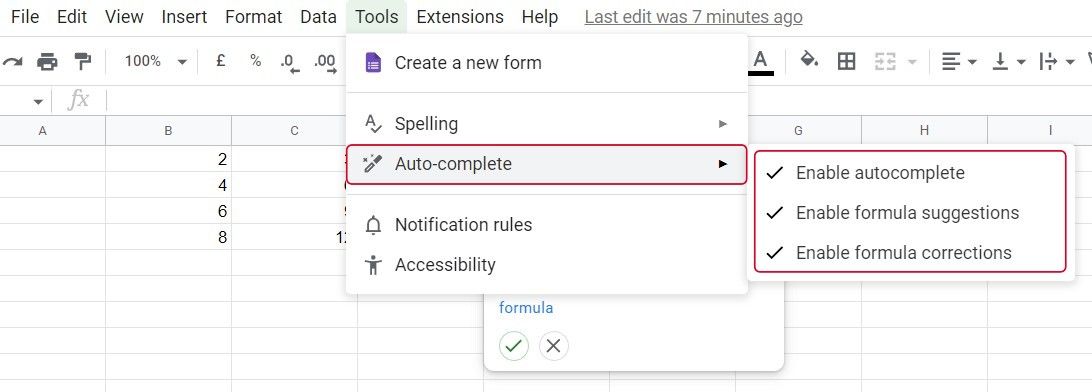
Task: Click the percent format icon
Action: tap(256, 61)
